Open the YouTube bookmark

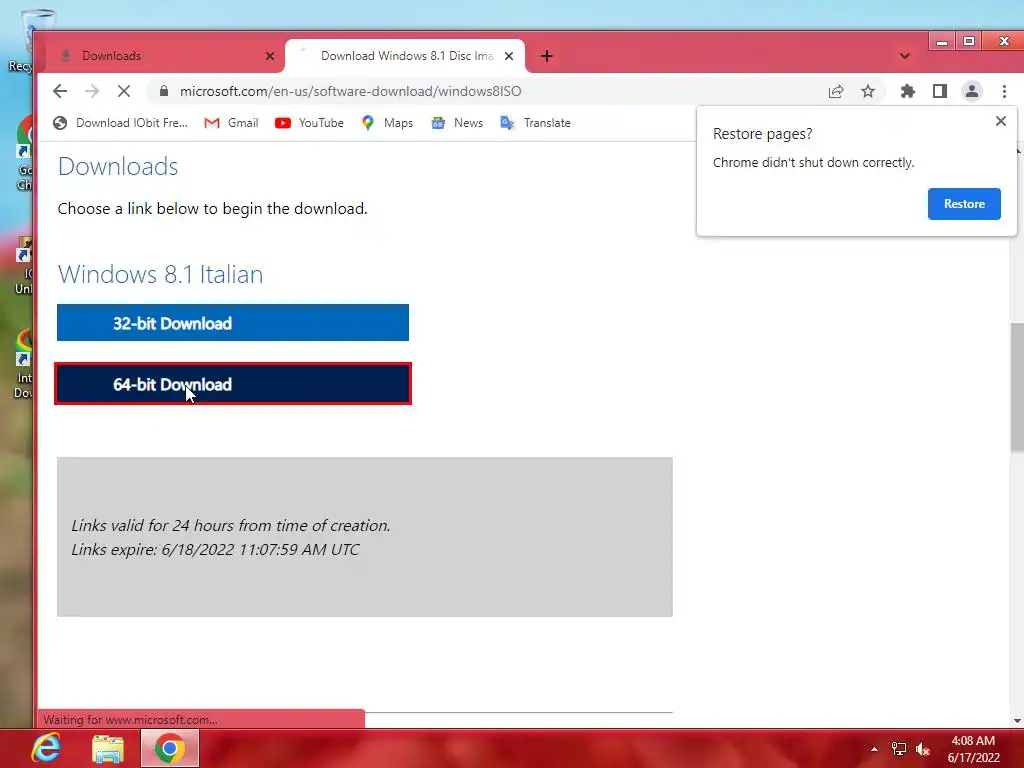coord(309,123)
